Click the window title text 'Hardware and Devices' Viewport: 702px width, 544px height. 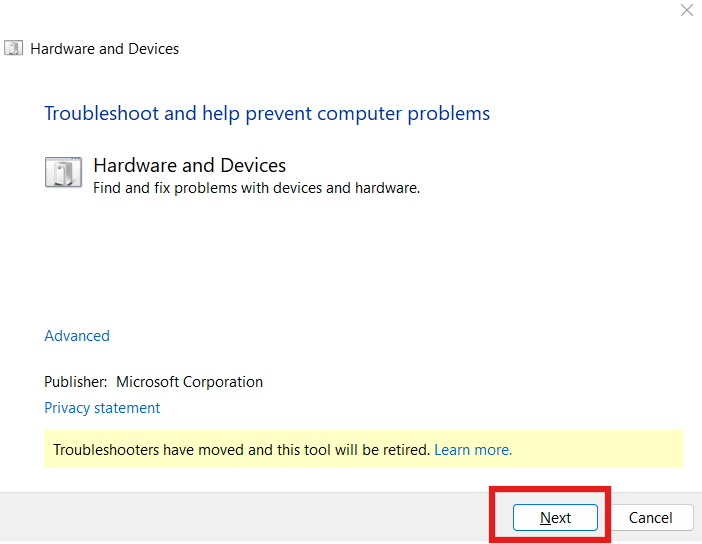105,48
